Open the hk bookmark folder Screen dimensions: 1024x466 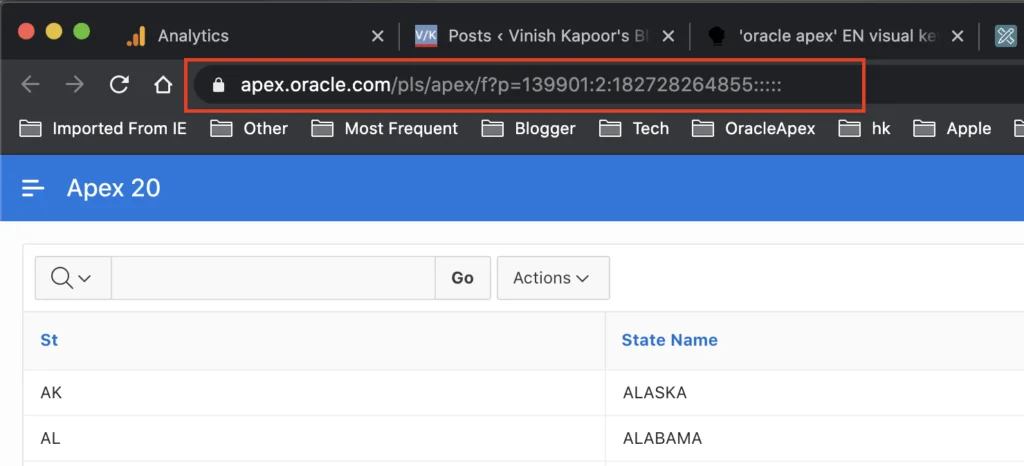(x=865, y=129)
